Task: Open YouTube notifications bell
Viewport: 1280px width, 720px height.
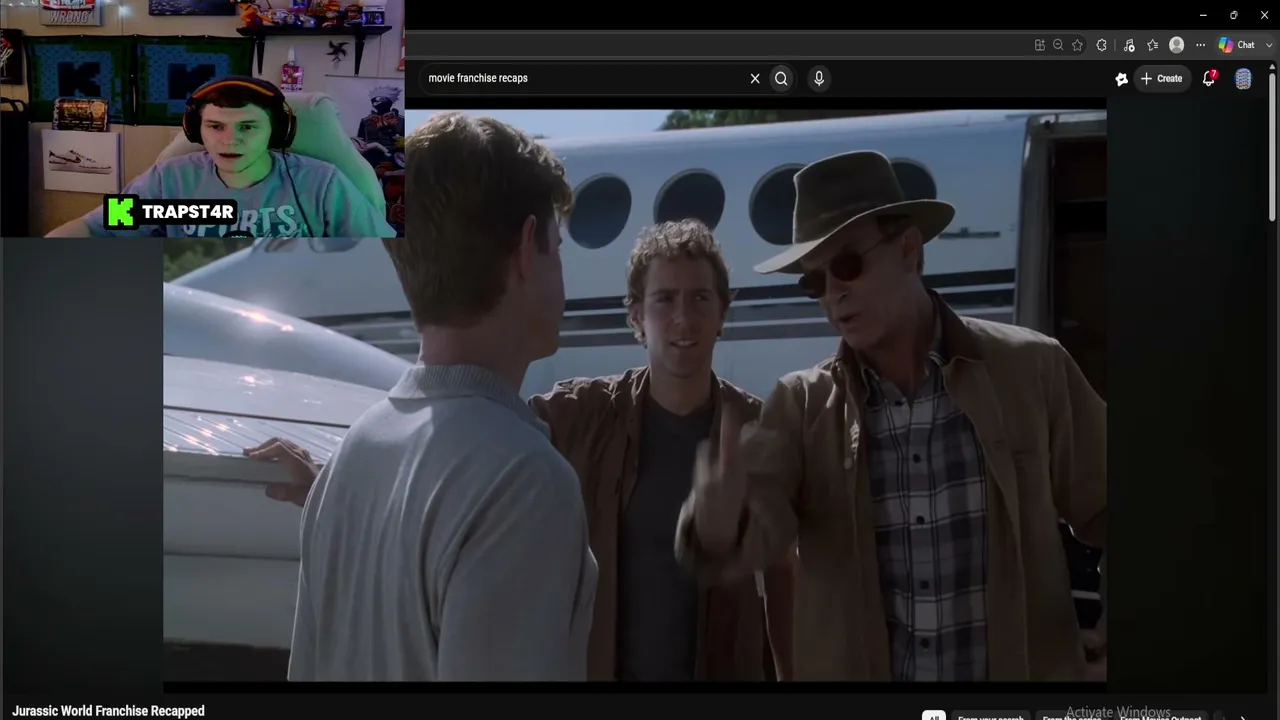Action: 1208,78
